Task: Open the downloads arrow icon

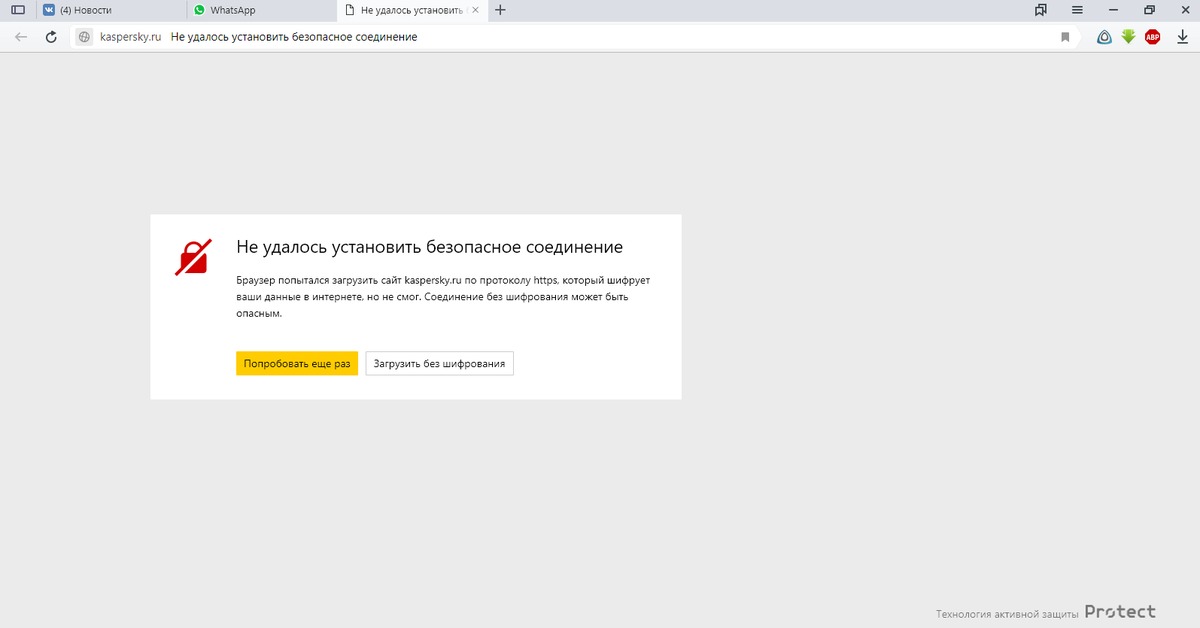Action: click(1181, 37)
